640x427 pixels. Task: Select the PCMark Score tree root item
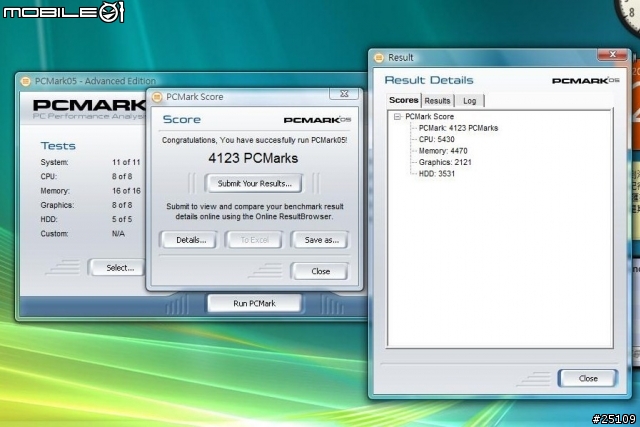[429, 116]
